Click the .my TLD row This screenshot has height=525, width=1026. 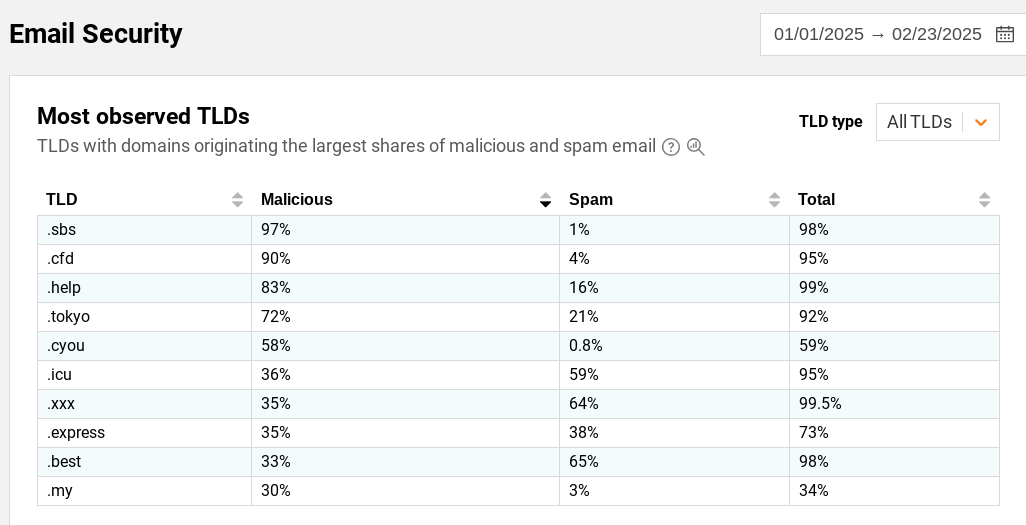point(518,491)
